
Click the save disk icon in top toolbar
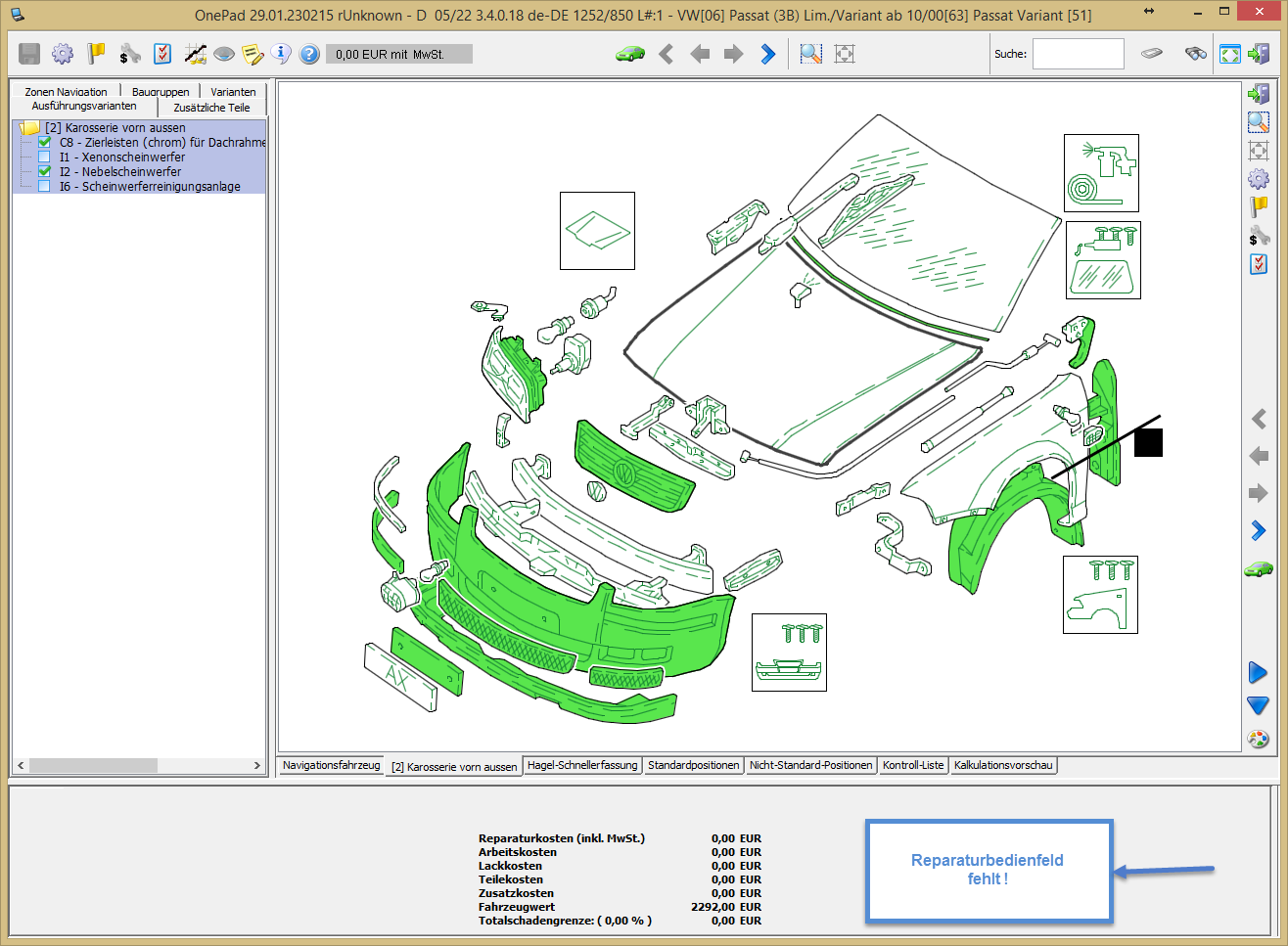pyautogui.click(x=29, y=54)
